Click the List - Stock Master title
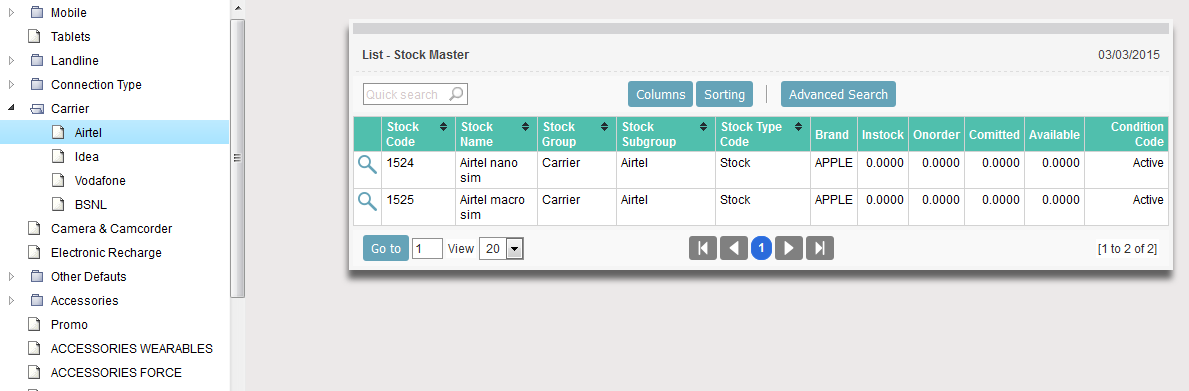This screenshot has width=1189, height=391. (416, 55)
